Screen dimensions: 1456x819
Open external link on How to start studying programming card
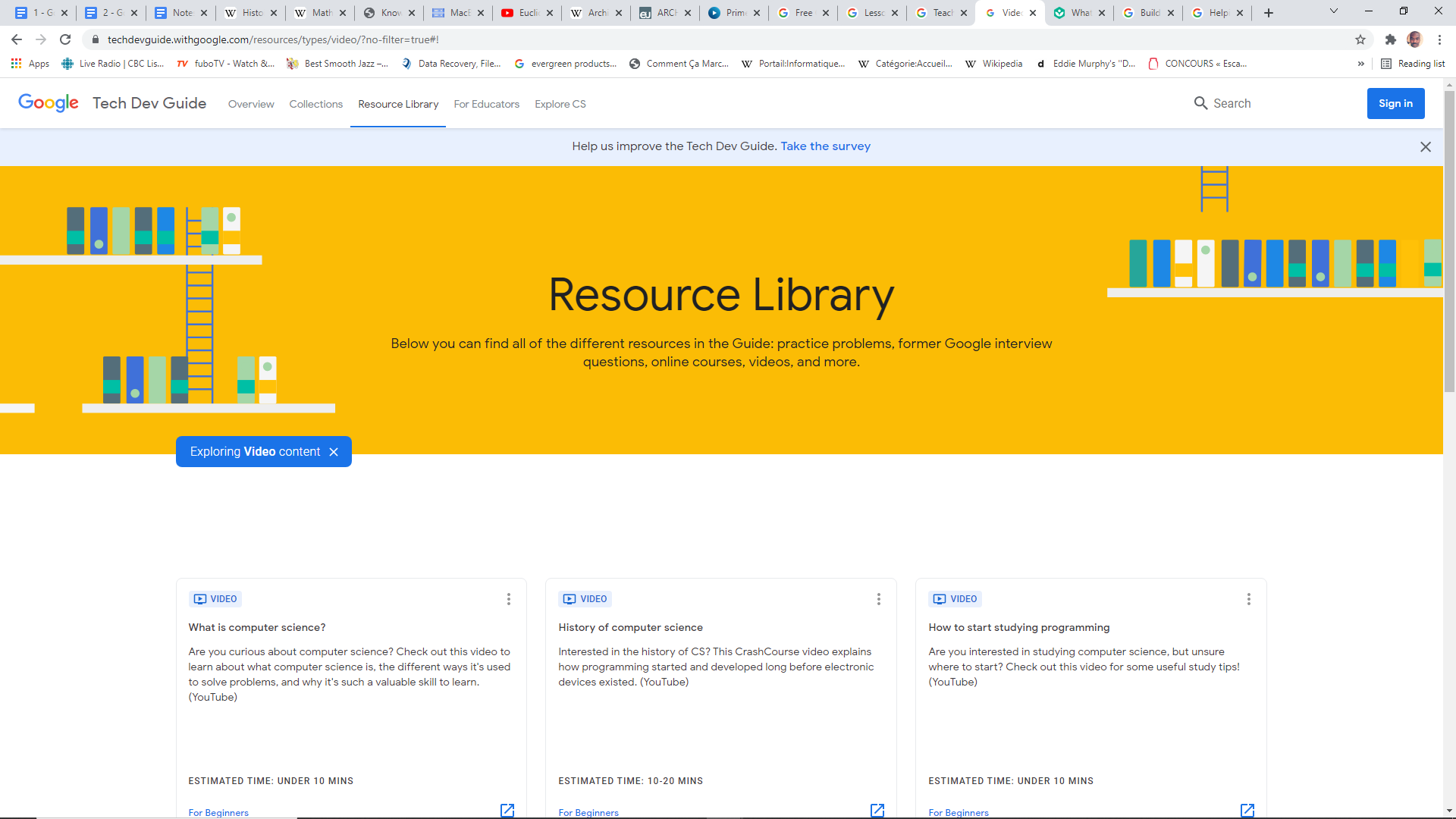click(x=1247, y=810)
